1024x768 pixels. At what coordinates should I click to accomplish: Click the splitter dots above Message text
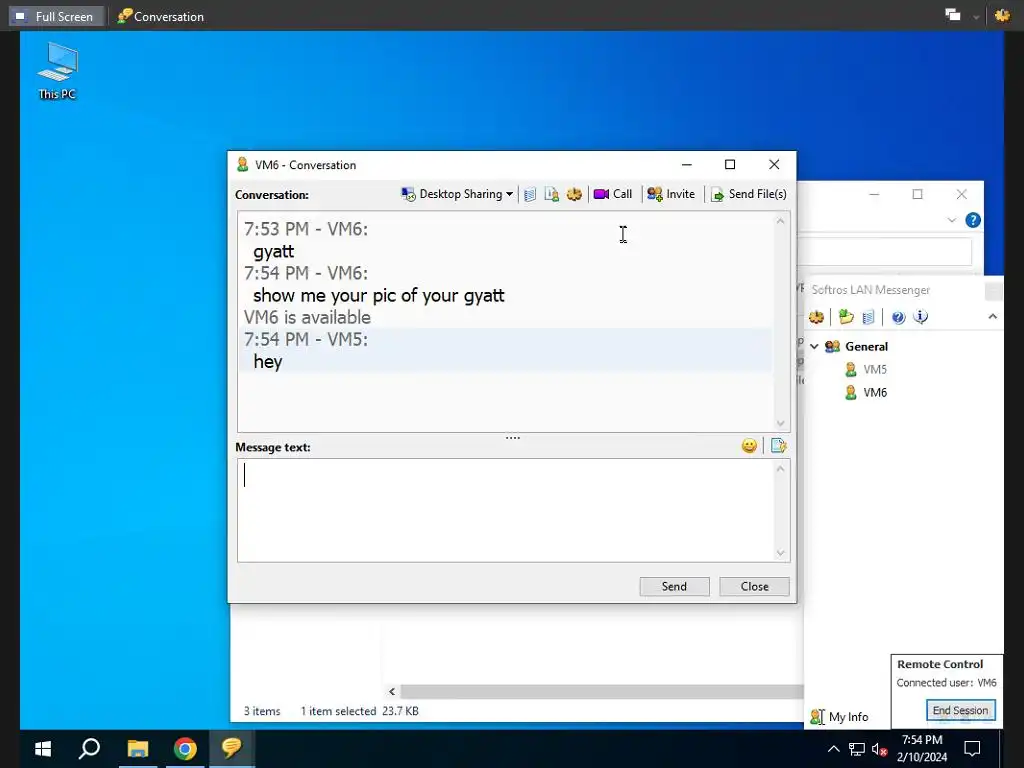coord(513,438)
